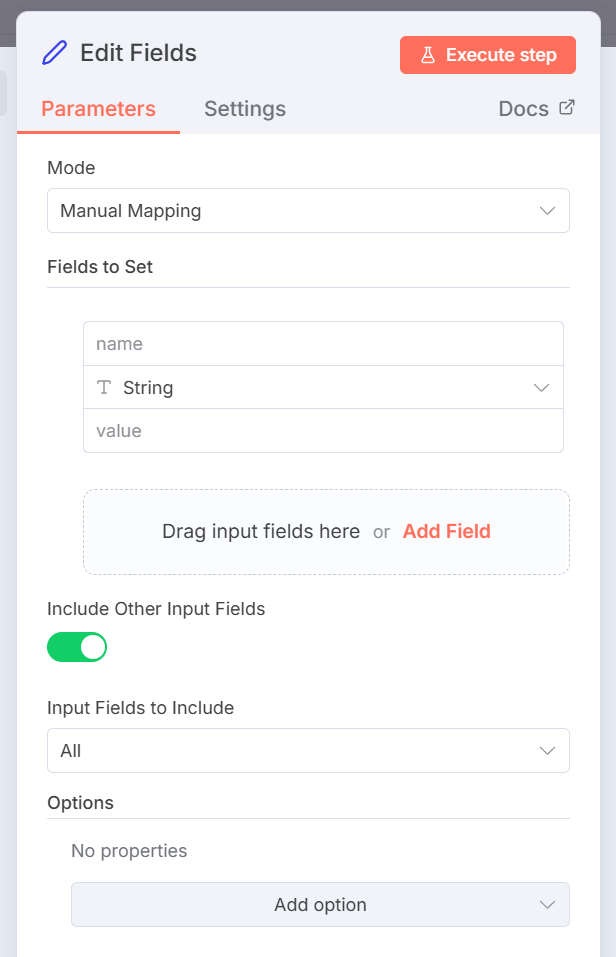Click the pencil icon beside Edit Fields

point(54,53)
